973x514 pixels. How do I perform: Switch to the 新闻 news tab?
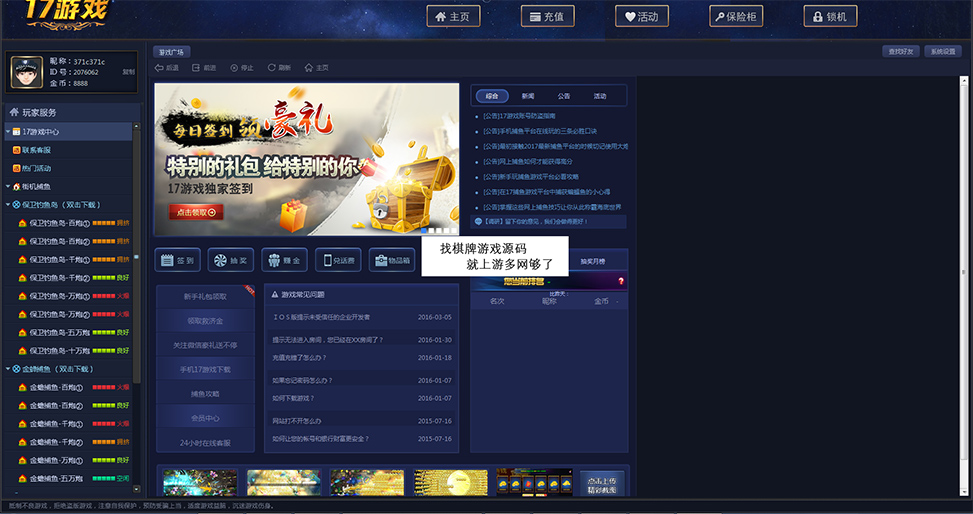(527, 96)
